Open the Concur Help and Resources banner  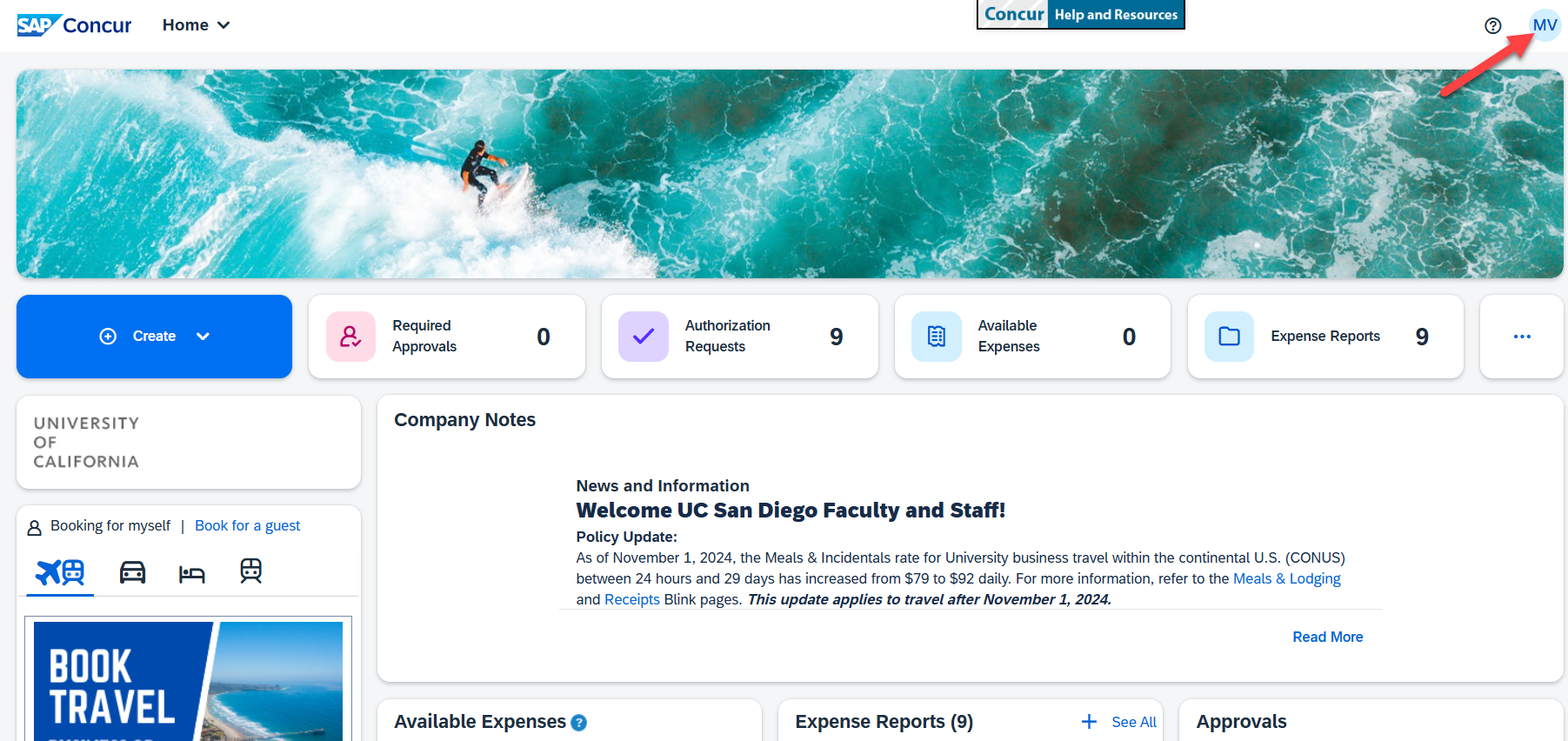[1080, 15]
